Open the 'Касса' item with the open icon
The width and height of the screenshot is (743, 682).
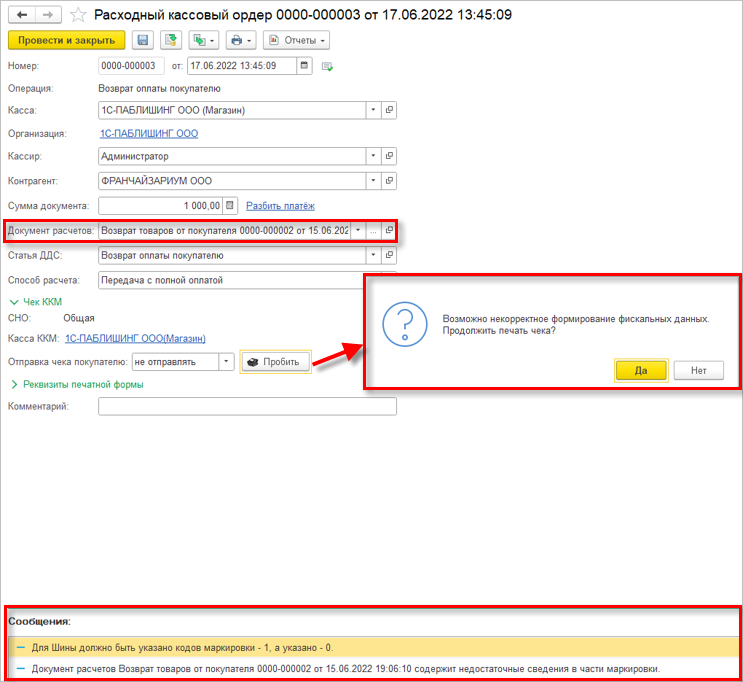click(x=389, y=110)
